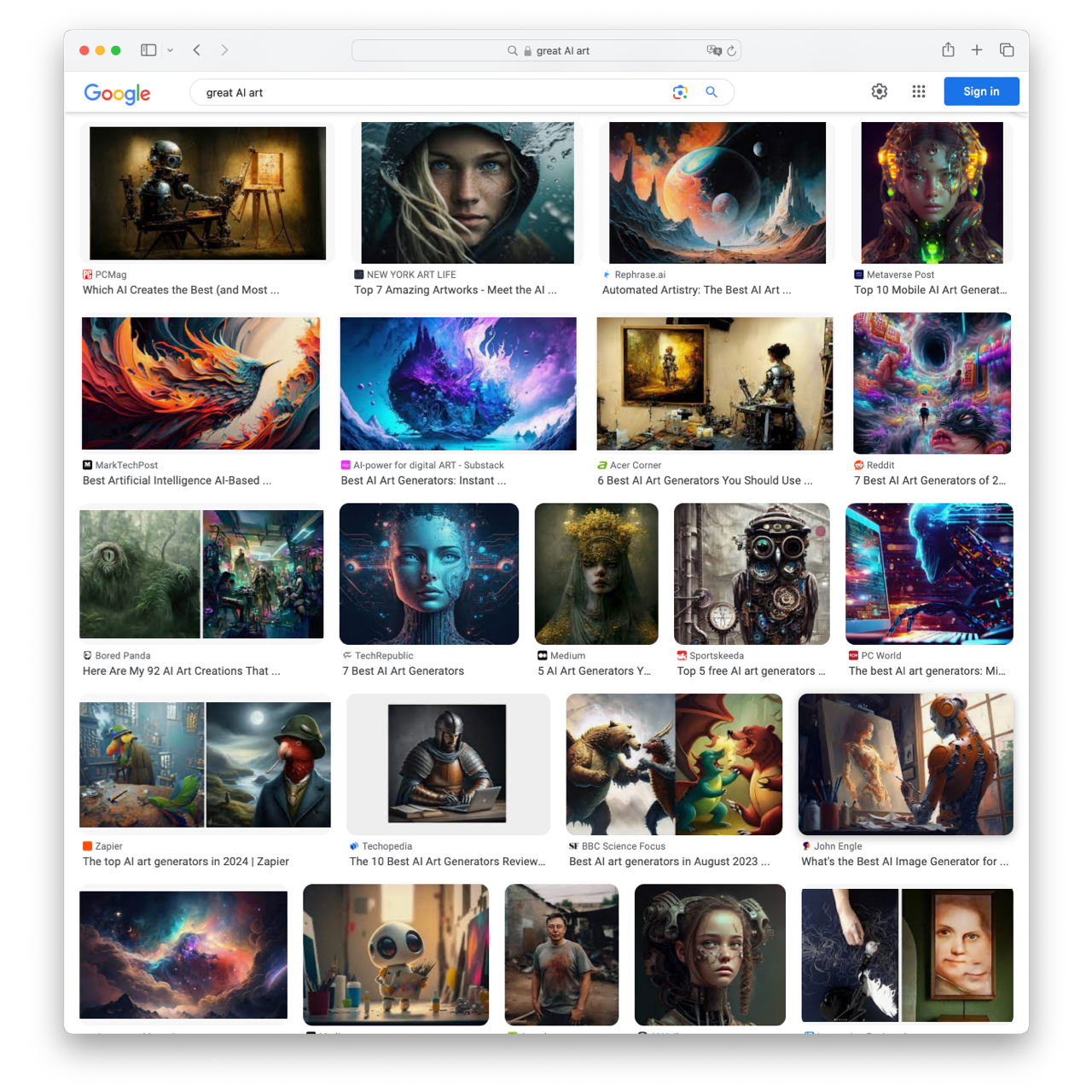Open a new Safari tab
This screenshot has height=1092, width=1092.
977,50
